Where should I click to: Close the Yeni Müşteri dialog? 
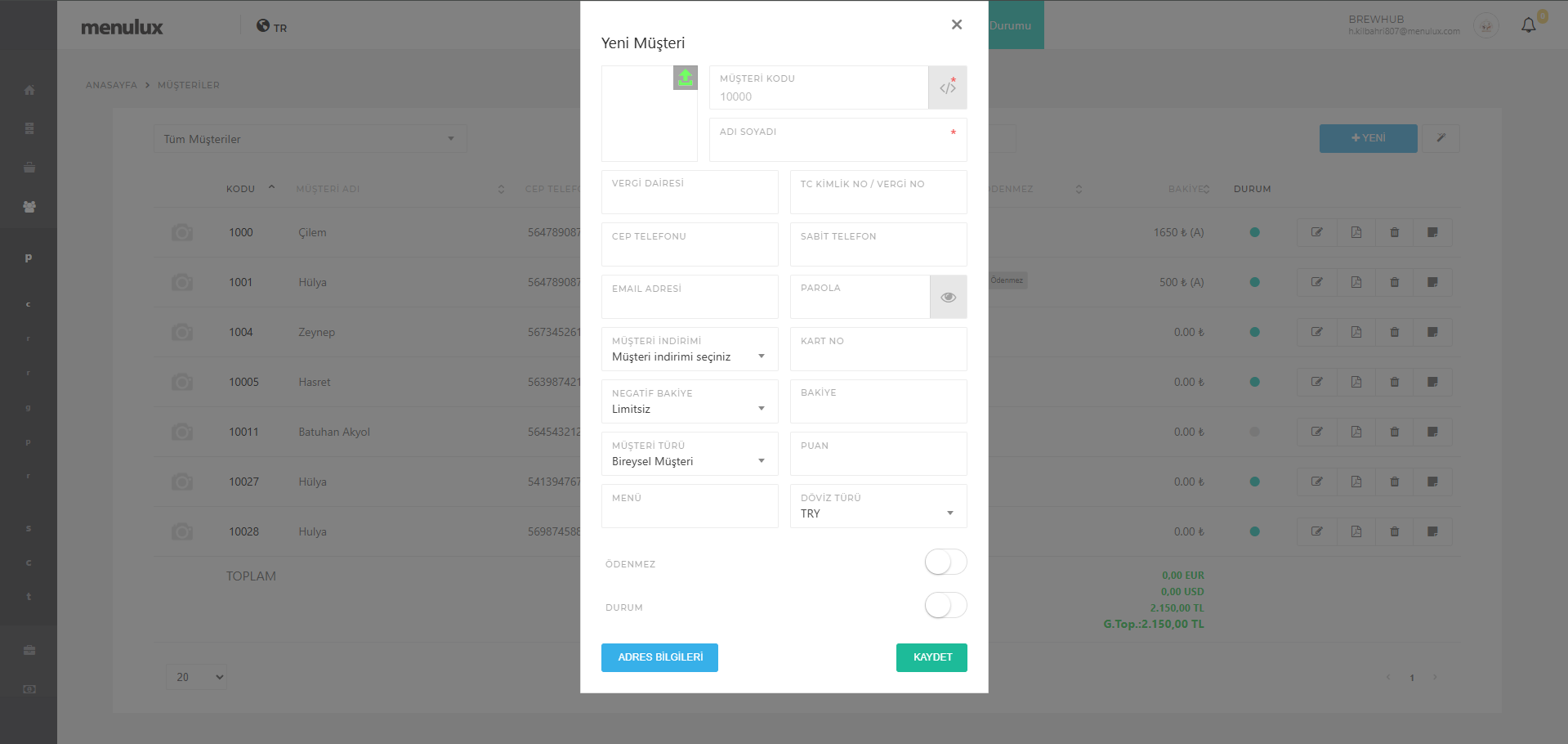pos(956,25)
